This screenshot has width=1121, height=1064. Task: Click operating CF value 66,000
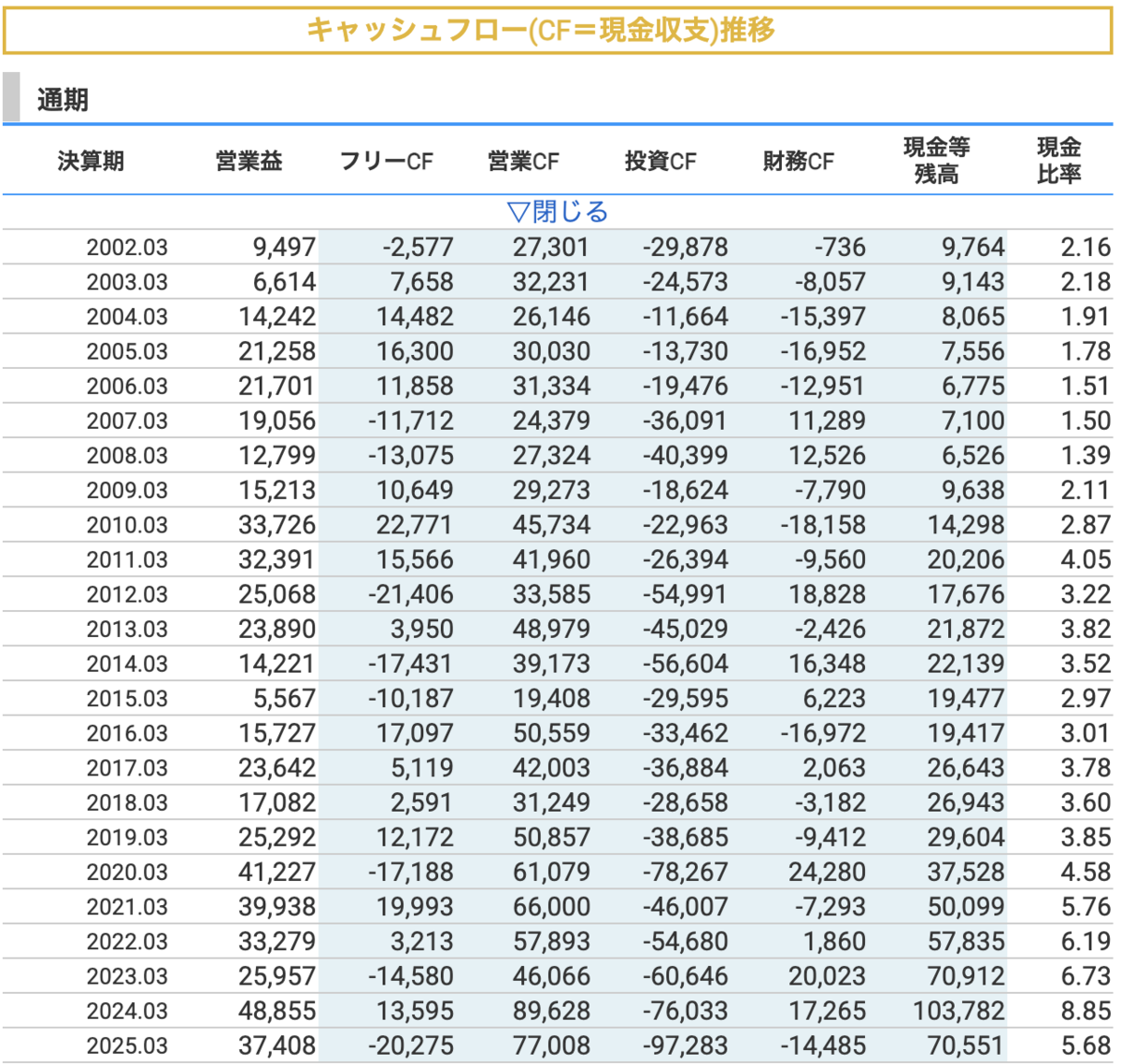[551, 906]
